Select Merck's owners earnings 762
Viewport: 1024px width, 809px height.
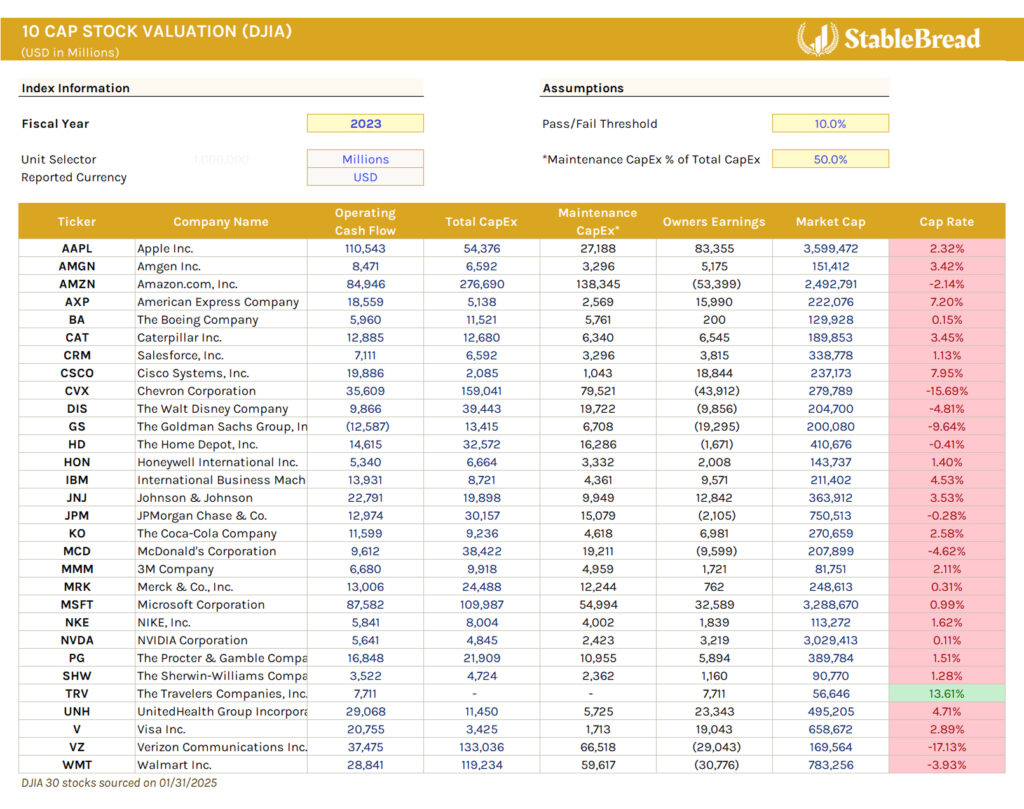click(714, 586)
